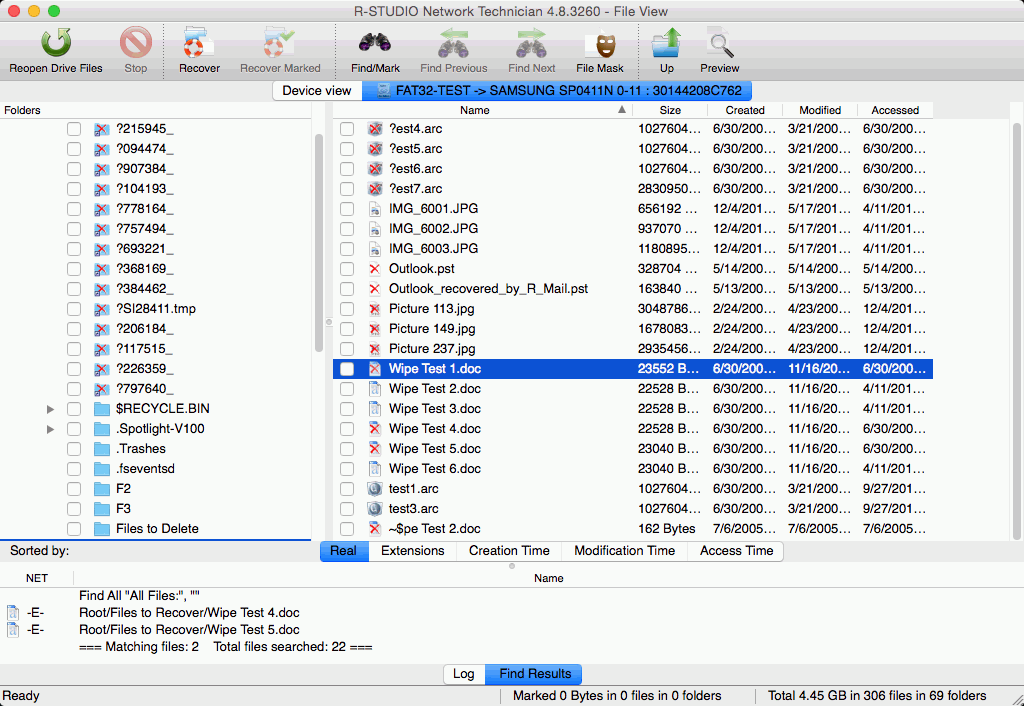Click the Files to Delete folder icon
The width and height of the screenshot is (1024, 706).
point(101,529)
